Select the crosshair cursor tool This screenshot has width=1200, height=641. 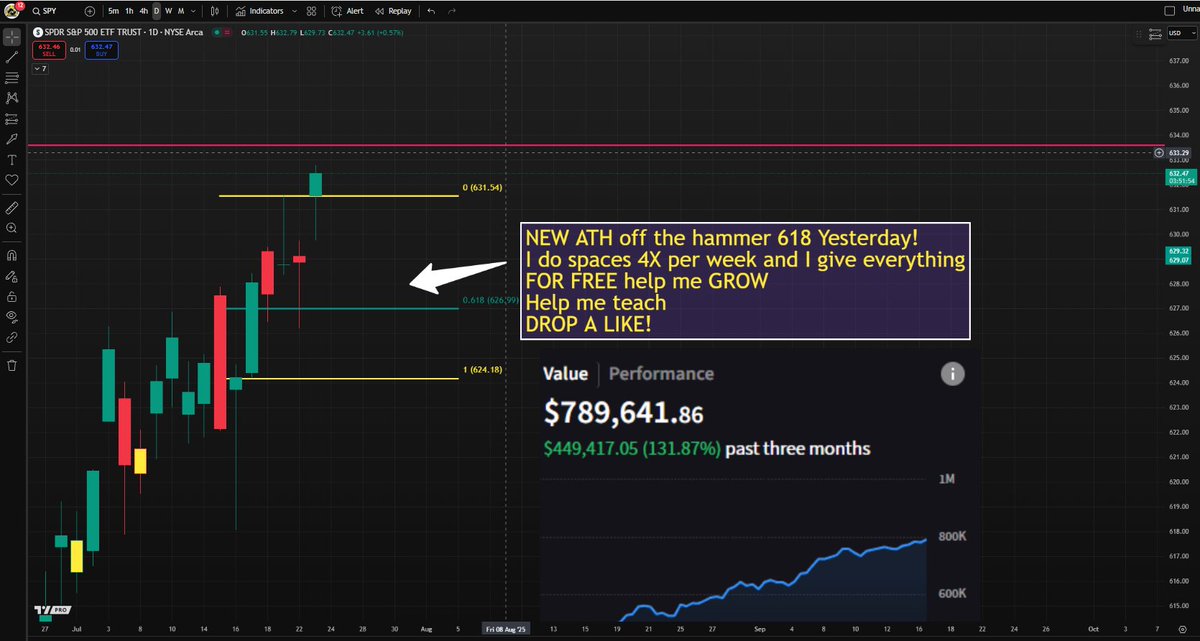(12, 36)
